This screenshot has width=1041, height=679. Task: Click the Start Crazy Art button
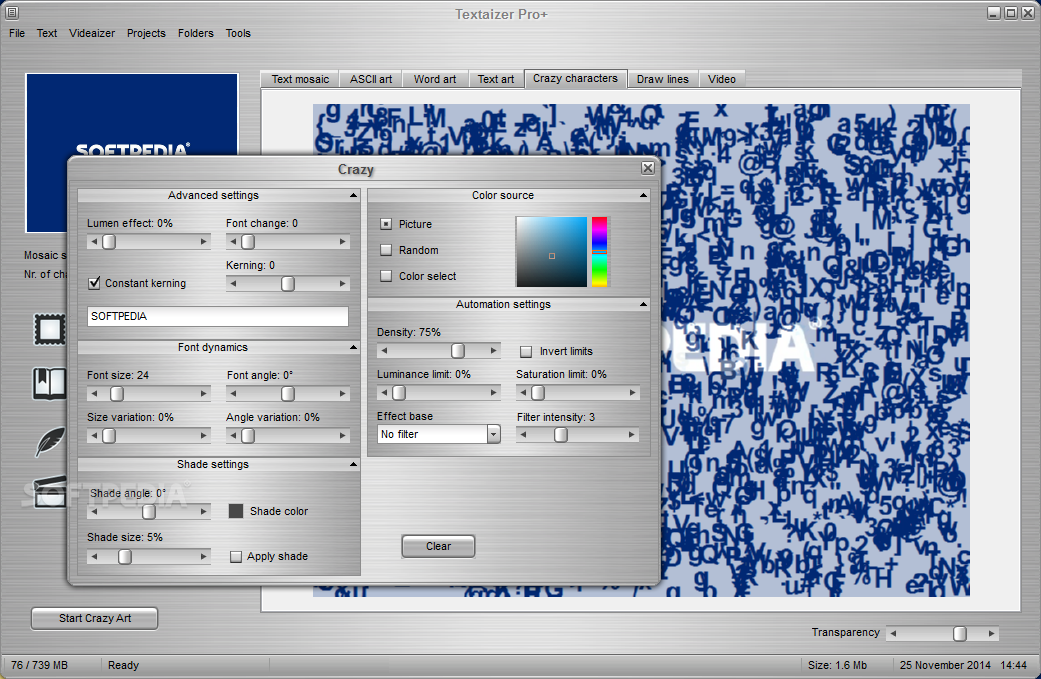click(x=94, y=618)
